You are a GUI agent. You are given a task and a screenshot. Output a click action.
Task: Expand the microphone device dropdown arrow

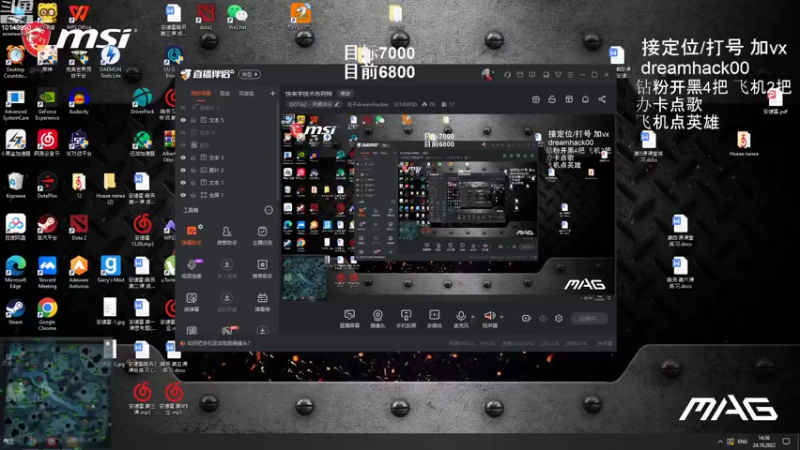(x=472, y=317)
